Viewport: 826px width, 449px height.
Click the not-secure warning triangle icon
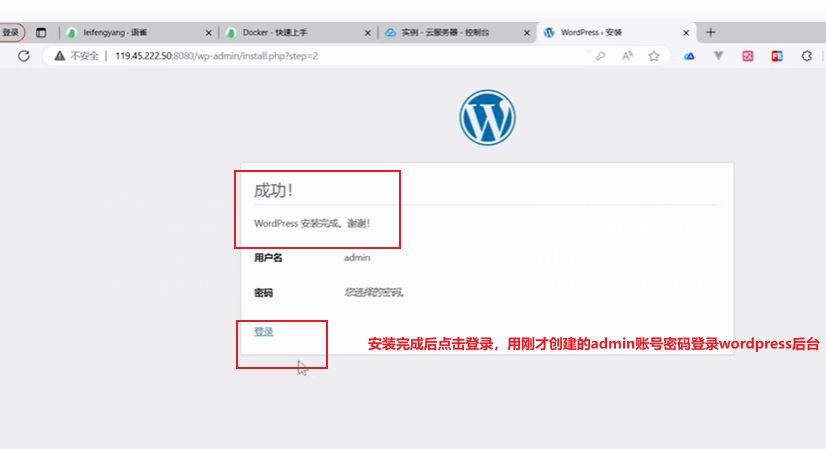coord(60,56)
